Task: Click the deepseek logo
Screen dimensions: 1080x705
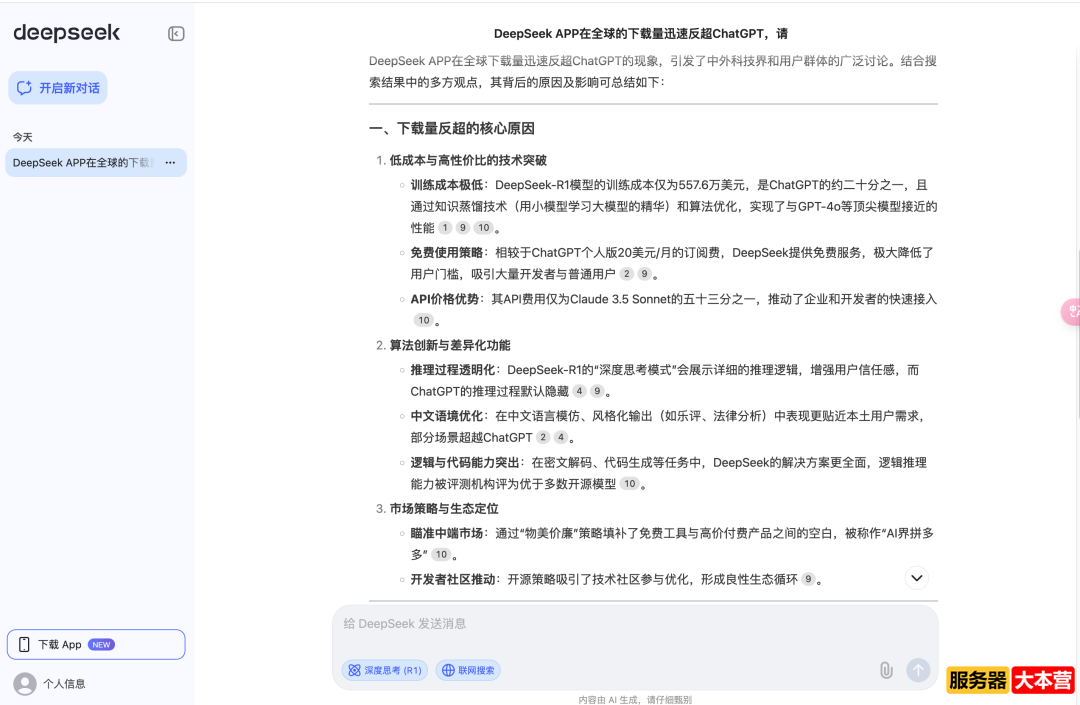Action: pos(67,32)
